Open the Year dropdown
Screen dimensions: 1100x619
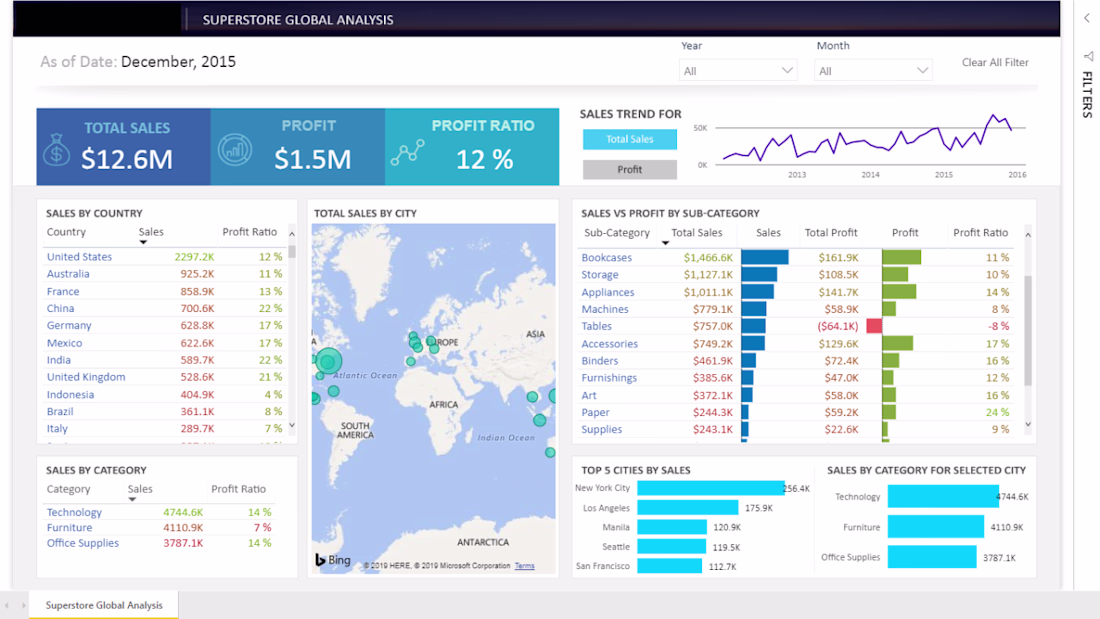pyautogui.click(x=738, y=70)
